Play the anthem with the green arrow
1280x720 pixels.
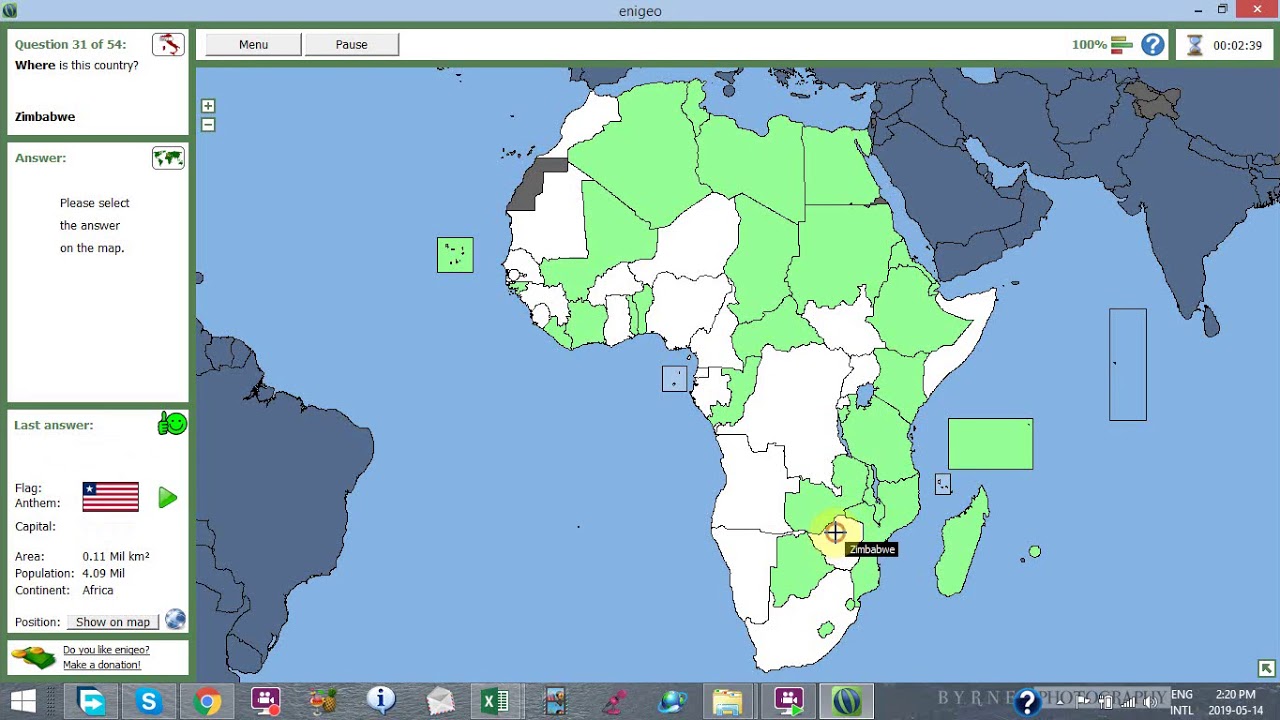167,497
